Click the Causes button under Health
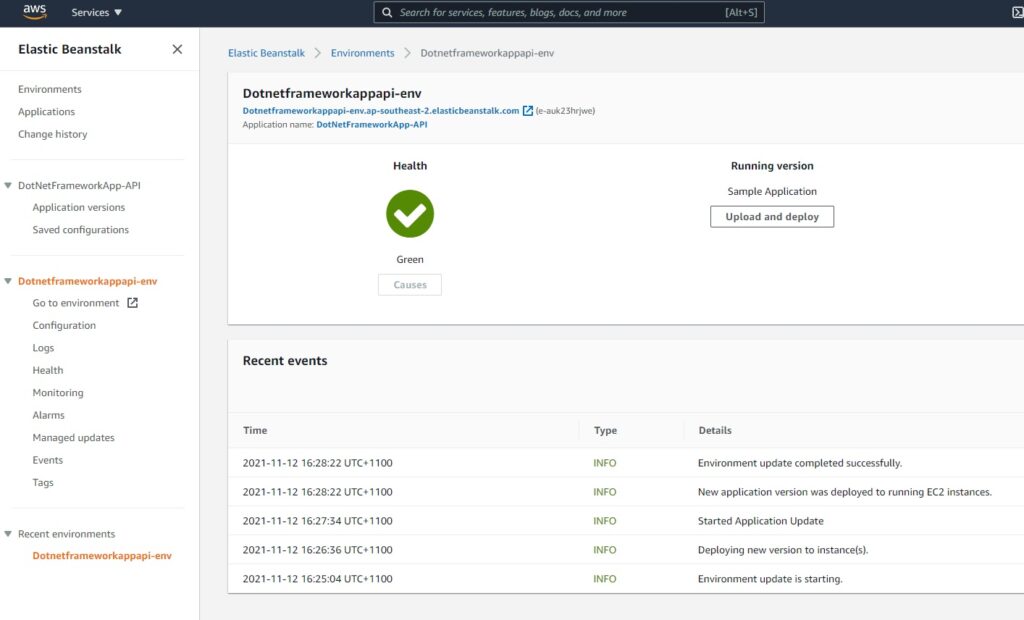This screenshot has height=620, width=1024. pos(409,284)
